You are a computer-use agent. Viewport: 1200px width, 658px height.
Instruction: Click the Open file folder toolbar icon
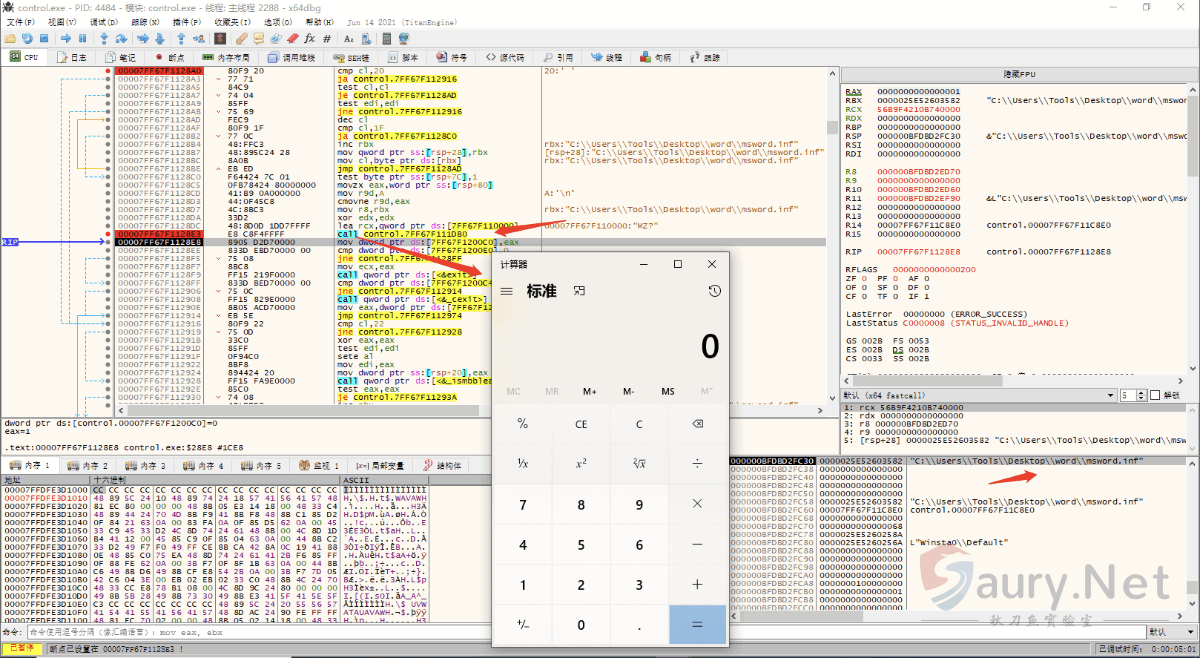pos(11,38)
